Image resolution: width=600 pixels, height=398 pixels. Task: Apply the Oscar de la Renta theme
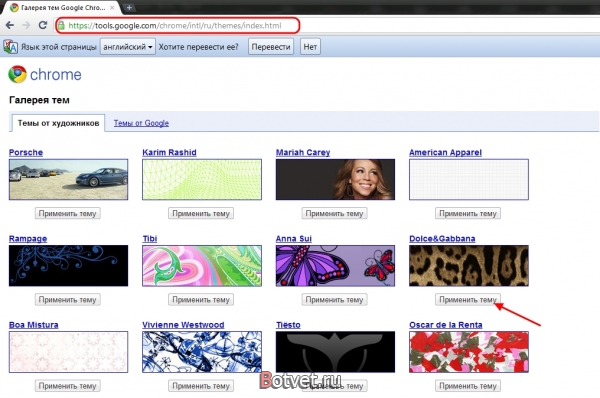468,386
